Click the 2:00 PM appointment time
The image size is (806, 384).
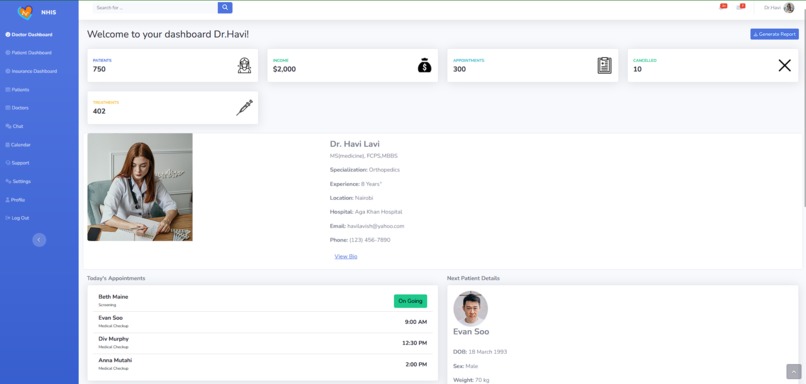tap(416, 364)
